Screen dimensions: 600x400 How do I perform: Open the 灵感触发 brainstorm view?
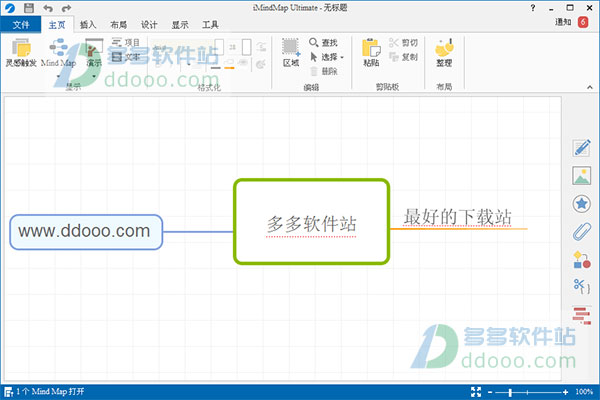coord(21,52)
